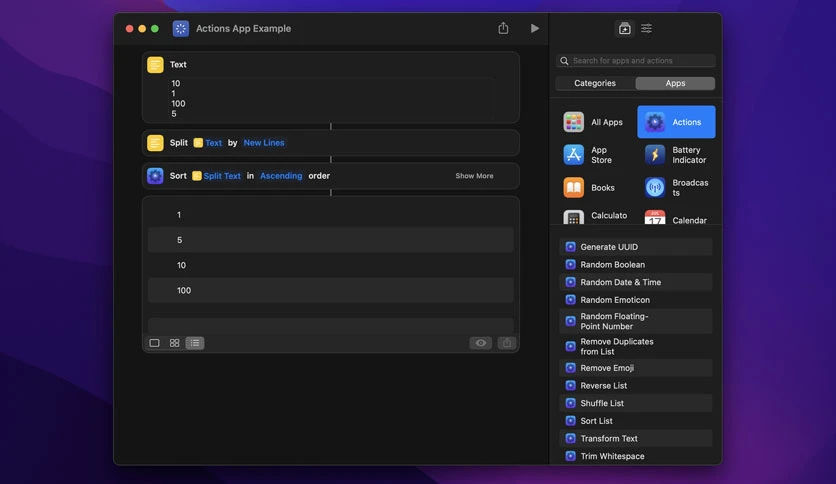Focus the Search for apps and actions field
This screenshot has width=836, height=484.
click(x=636, y=61)
